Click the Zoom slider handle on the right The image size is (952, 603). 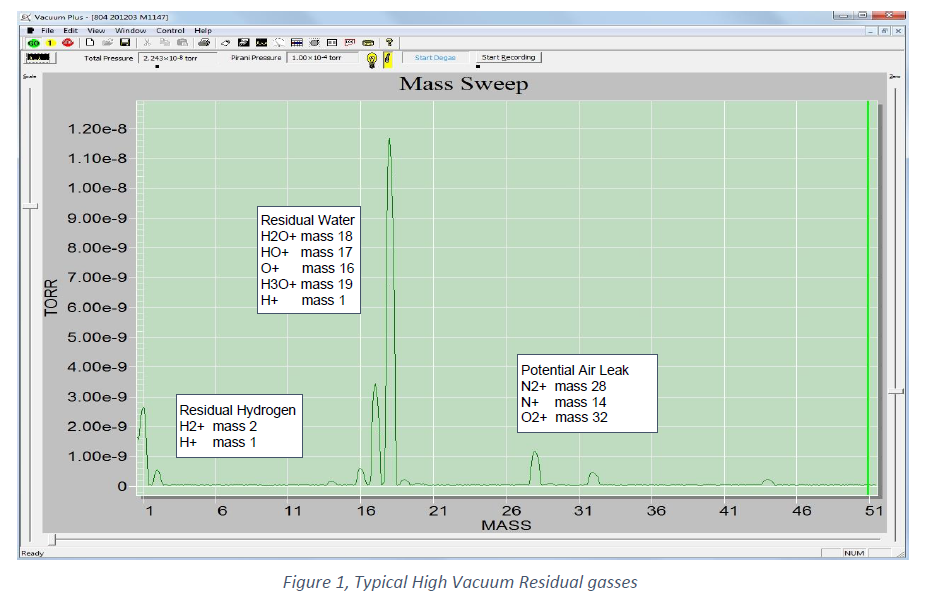click(x=896, y=392)
